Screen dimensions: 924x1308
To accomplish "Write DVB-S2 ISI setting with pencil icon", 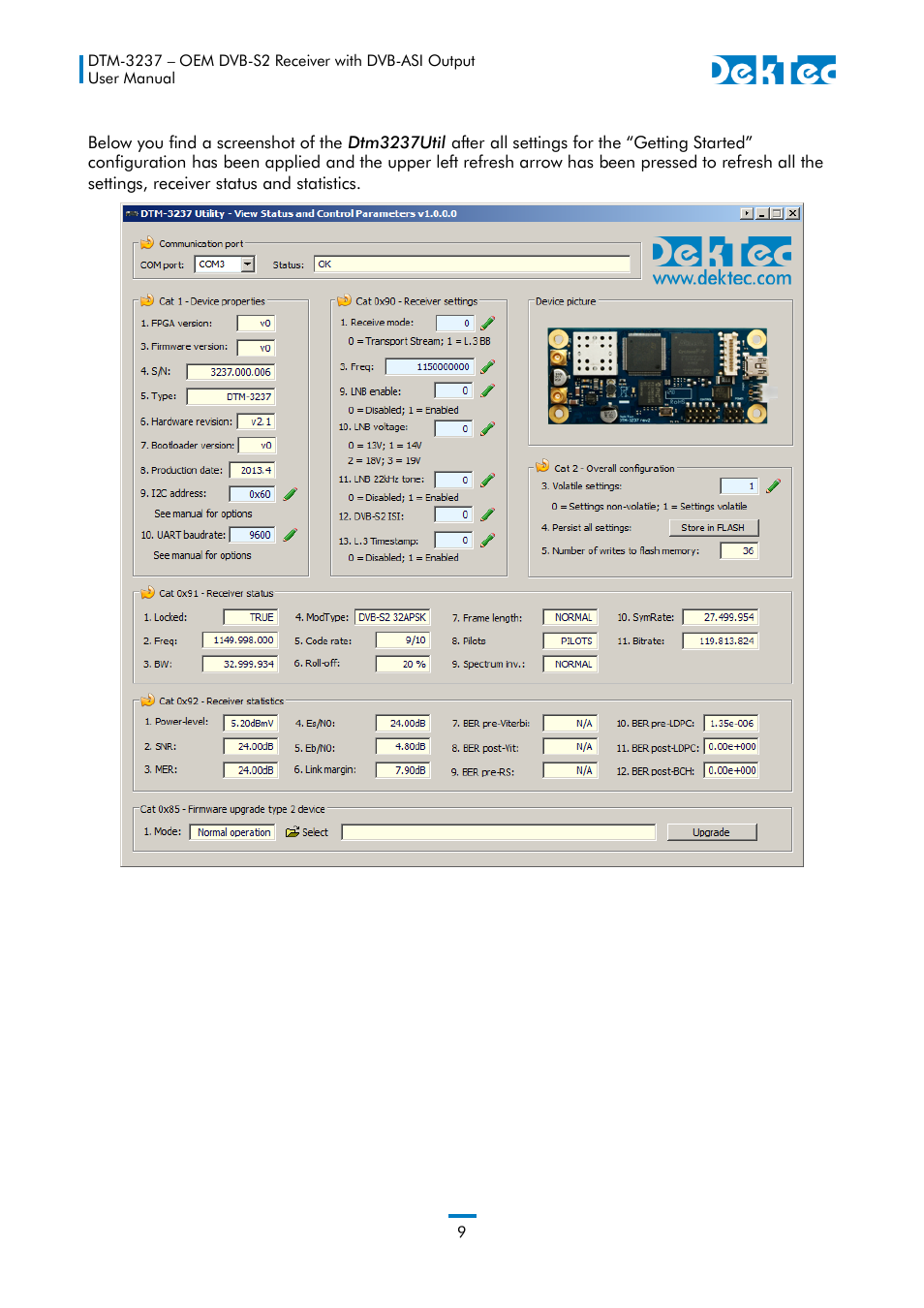I will [x=487, y=515].
